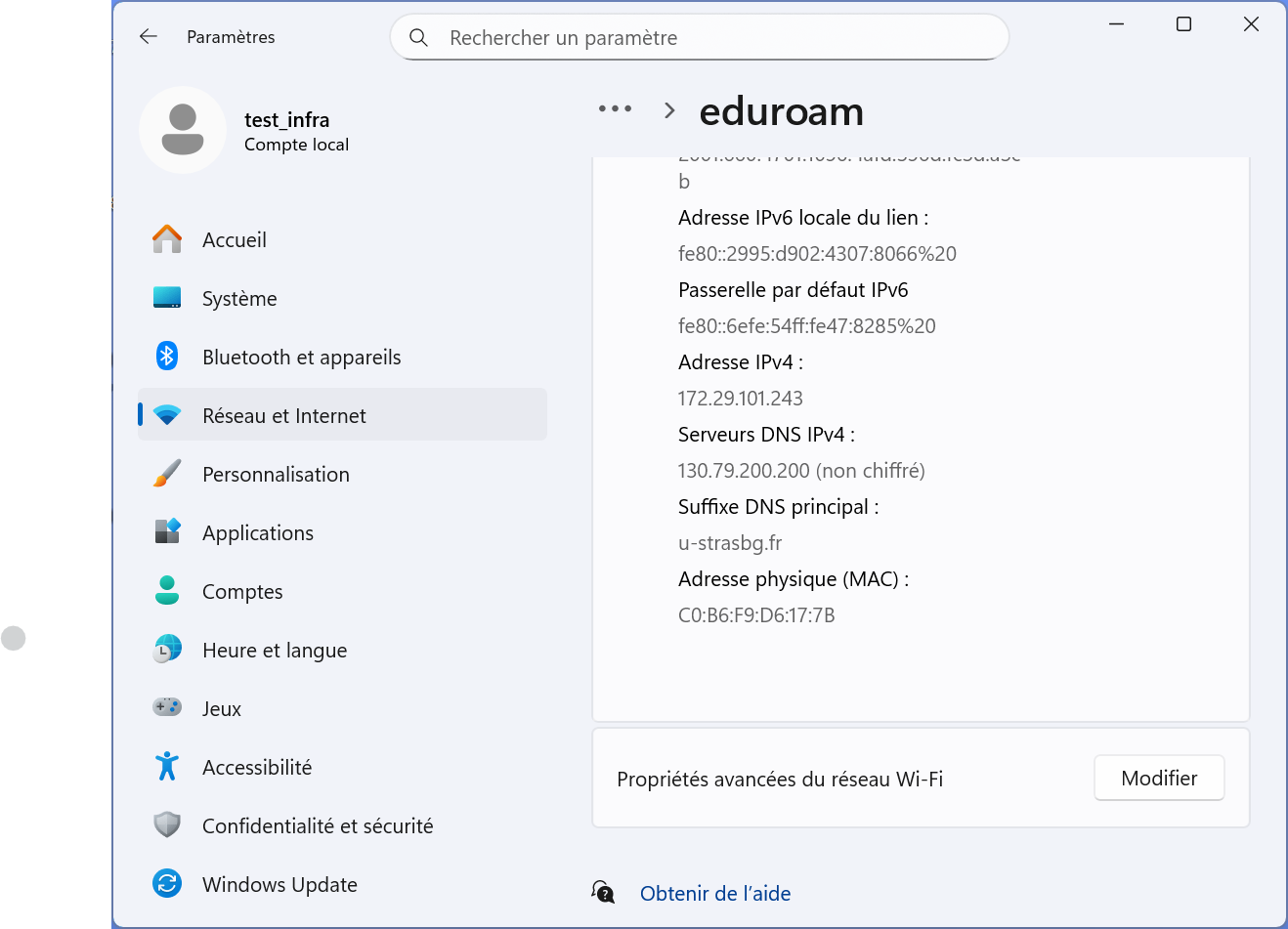Expand the breadcrumb ellipsis menu
The width and height of the screenshot is (1288, 929).
pos(615,109)
